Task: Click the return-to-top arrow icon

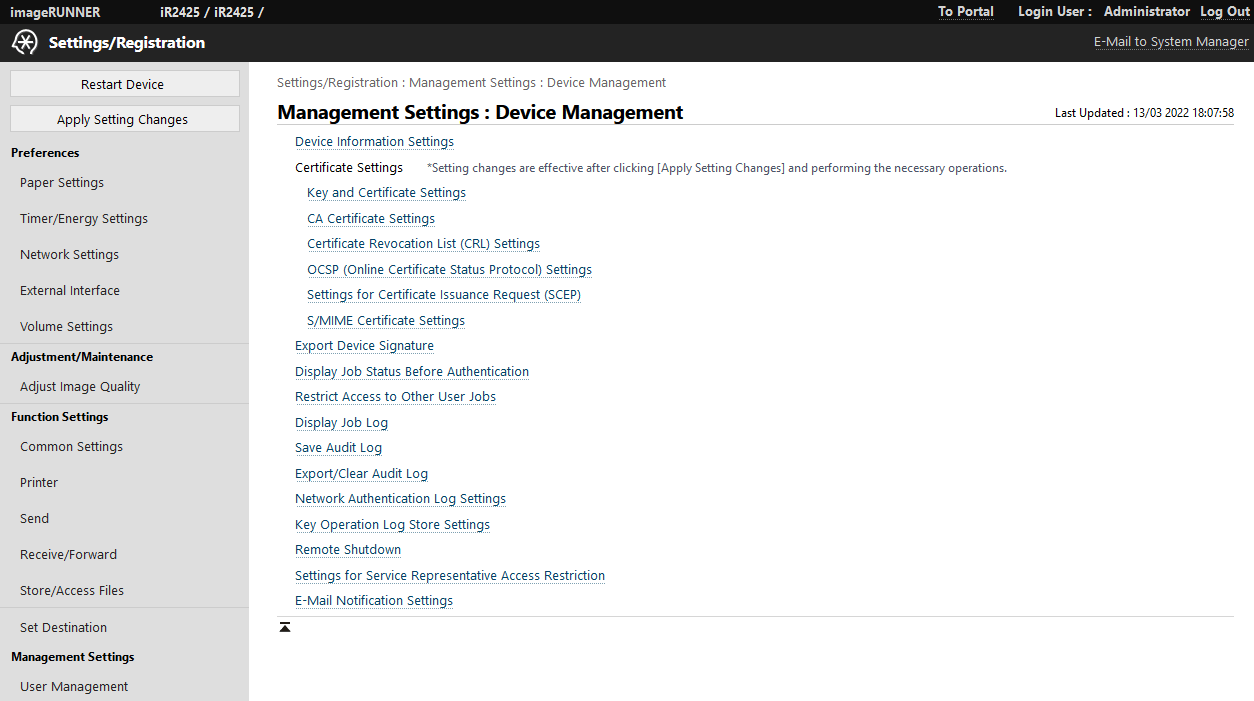Action: coord(285,627)
